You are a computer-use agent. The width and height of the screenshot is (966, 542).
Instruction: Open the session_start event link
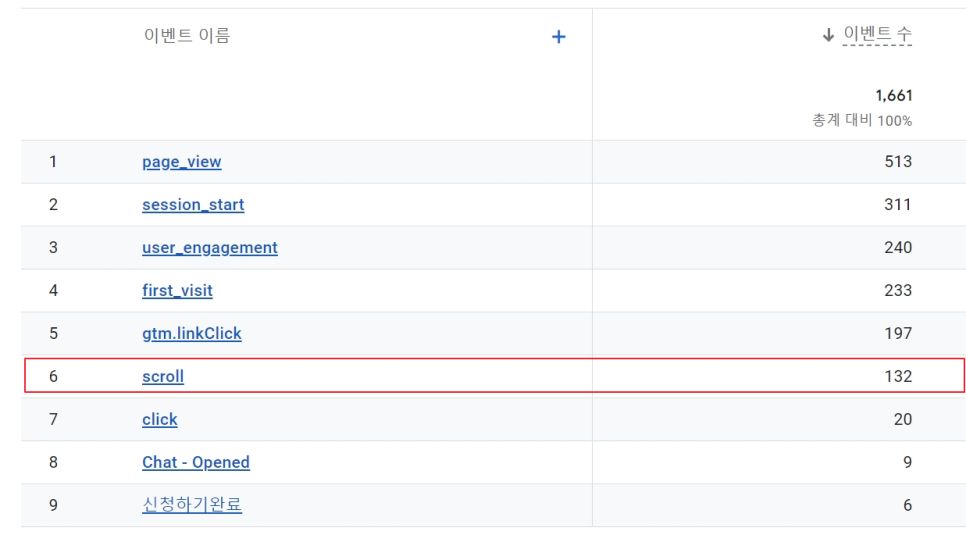(x=193, y=204)
